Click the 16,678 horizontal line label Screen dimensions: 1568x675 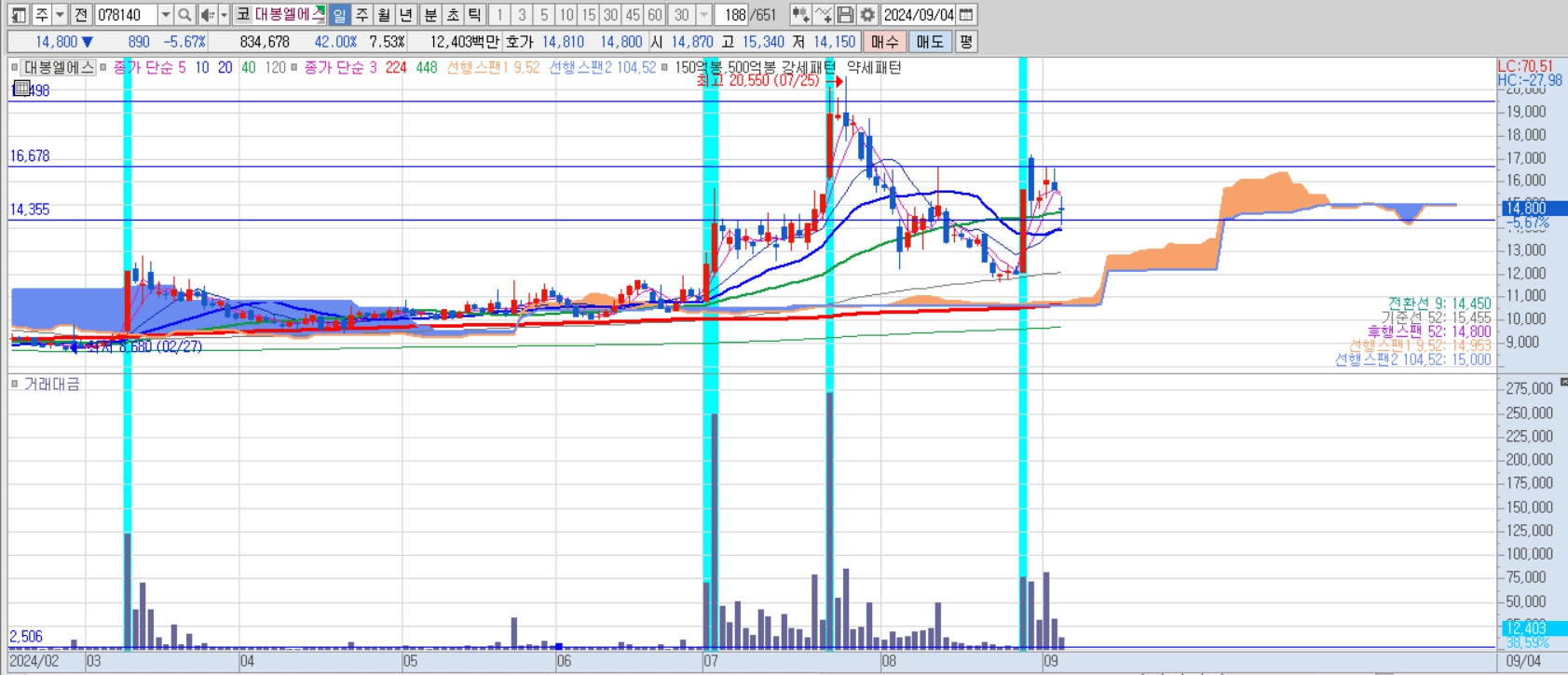pyautogui.click(x=30, y=155)
